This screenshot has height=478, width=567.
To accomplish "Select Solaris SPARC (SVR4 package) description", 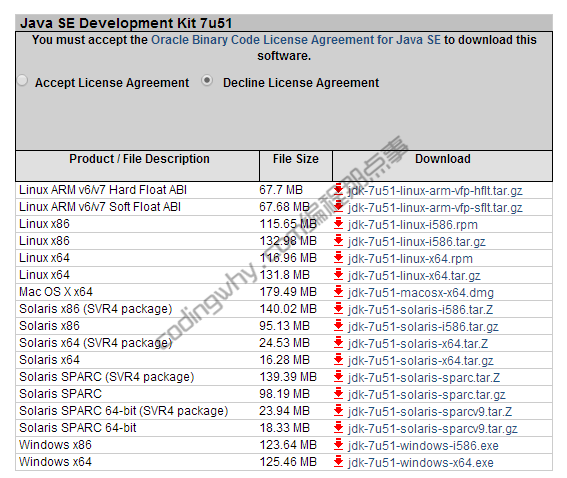I will [x=106, y=377].
